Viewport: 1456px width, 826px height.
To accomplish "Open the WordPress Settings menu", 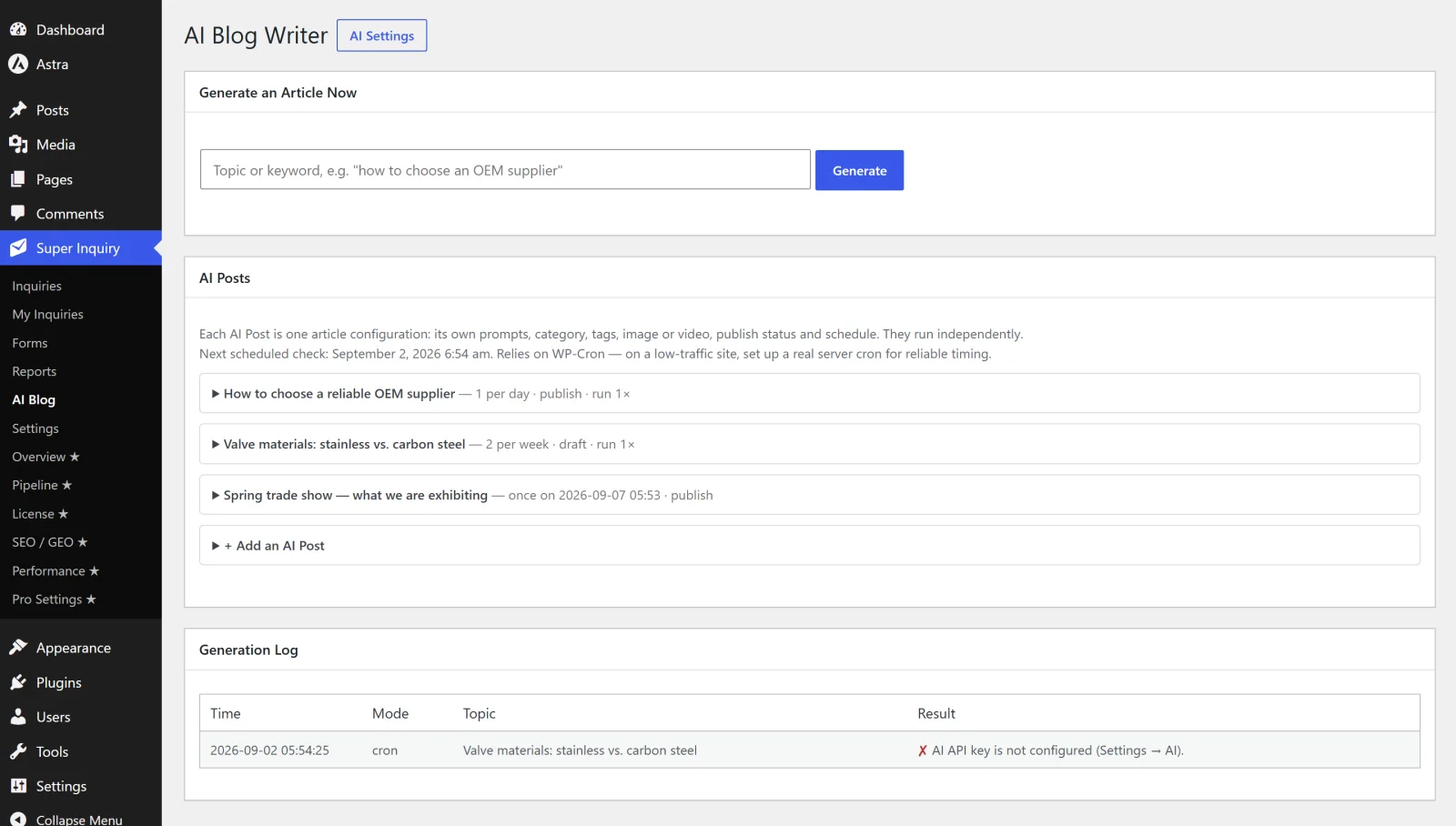I will [81, 786].
